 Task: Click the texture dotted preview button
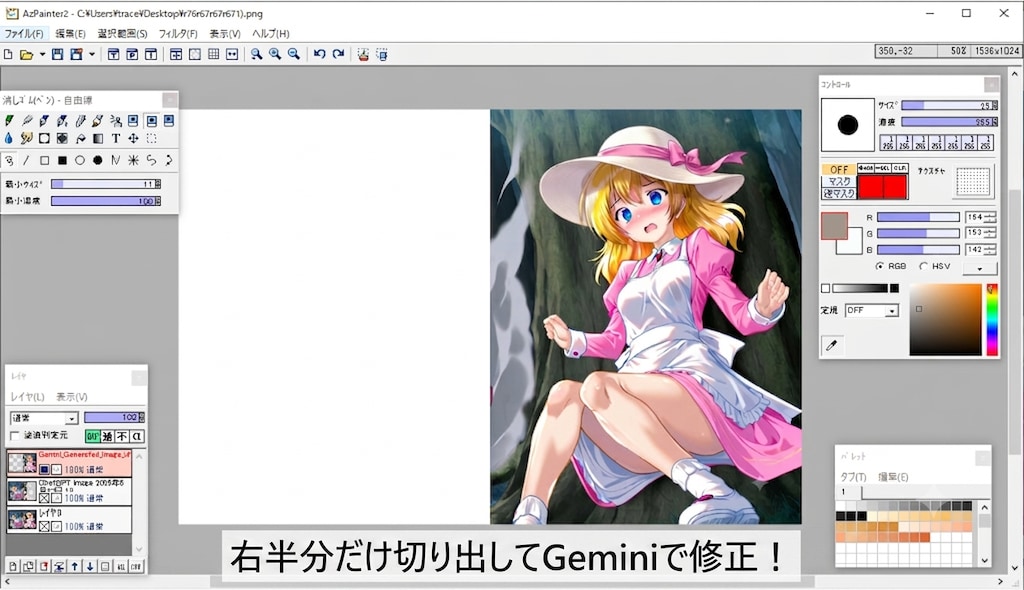click(x=973, y=182)
